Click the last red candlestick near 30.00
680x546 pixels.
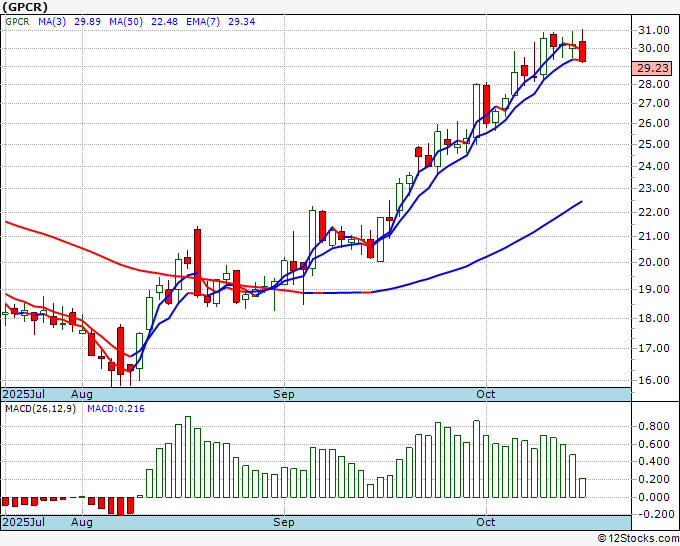click(x=582, y=51)
